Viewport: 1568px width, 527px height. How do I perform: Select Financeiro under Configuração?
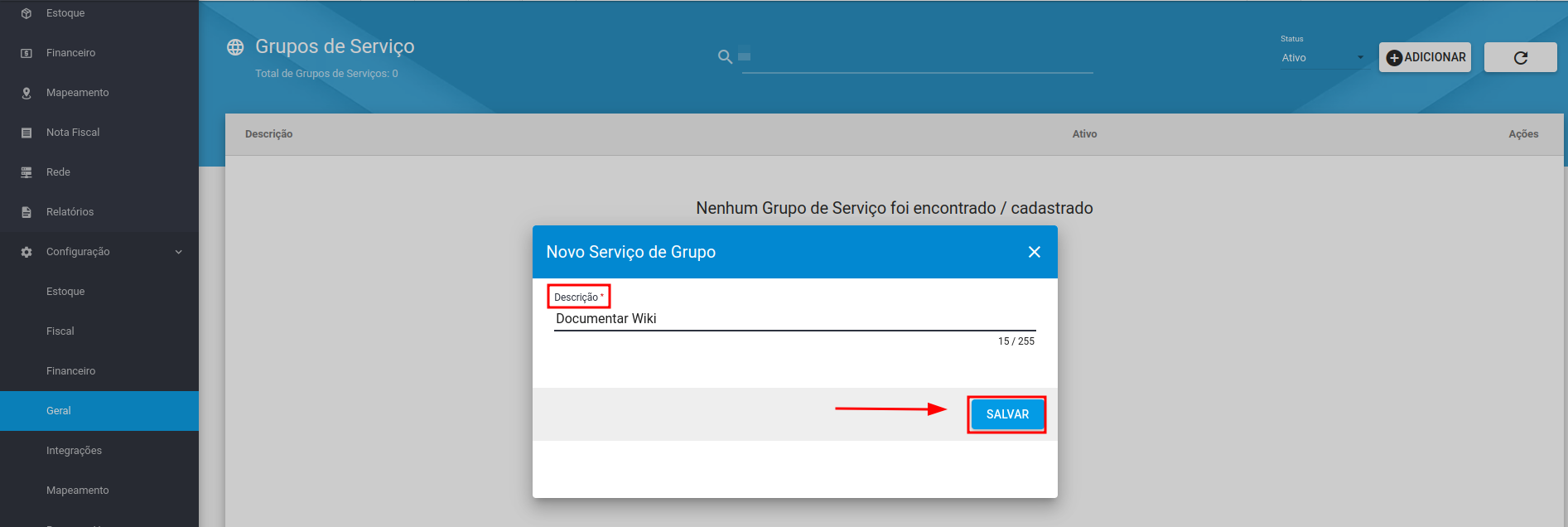pyautogui.click(x=99, y=371)
